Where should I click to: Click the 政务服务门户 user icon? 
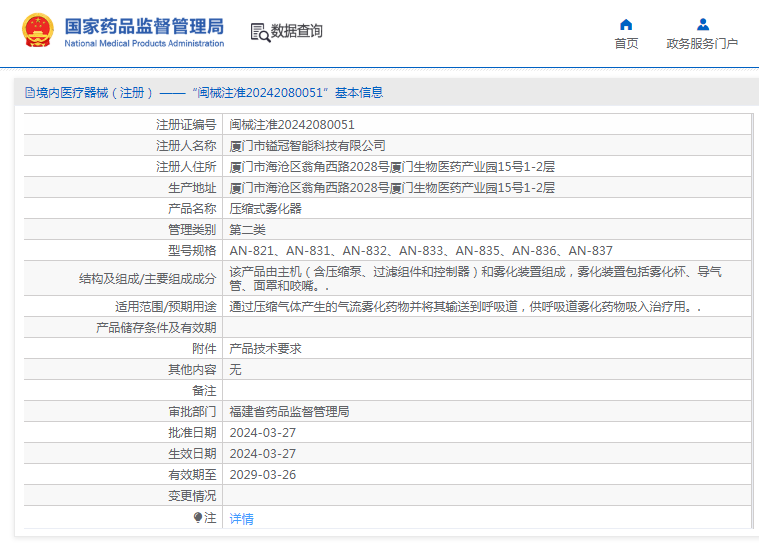[x=703, y=24]
